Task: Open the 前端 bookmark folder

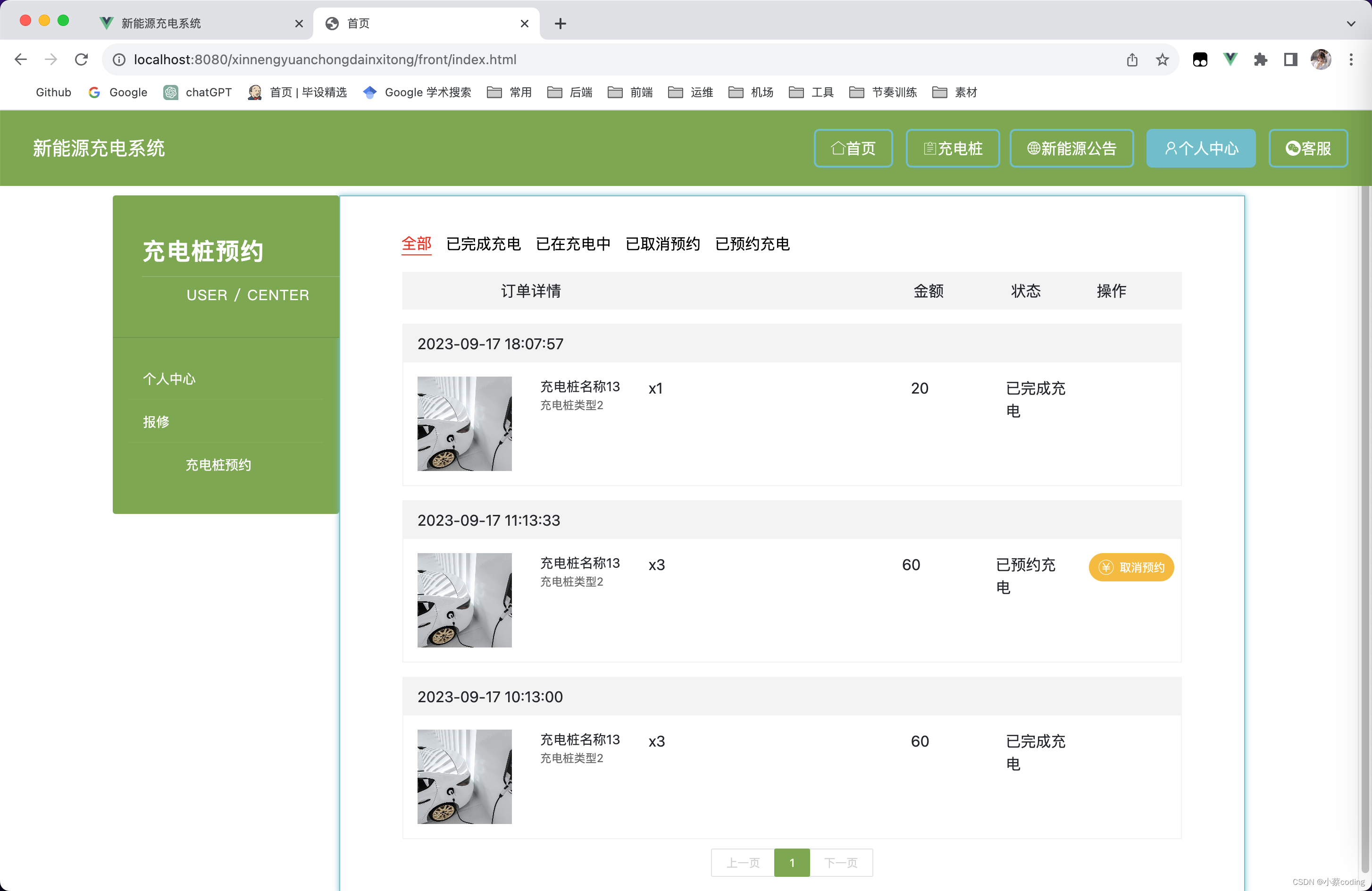Action: 630,92
